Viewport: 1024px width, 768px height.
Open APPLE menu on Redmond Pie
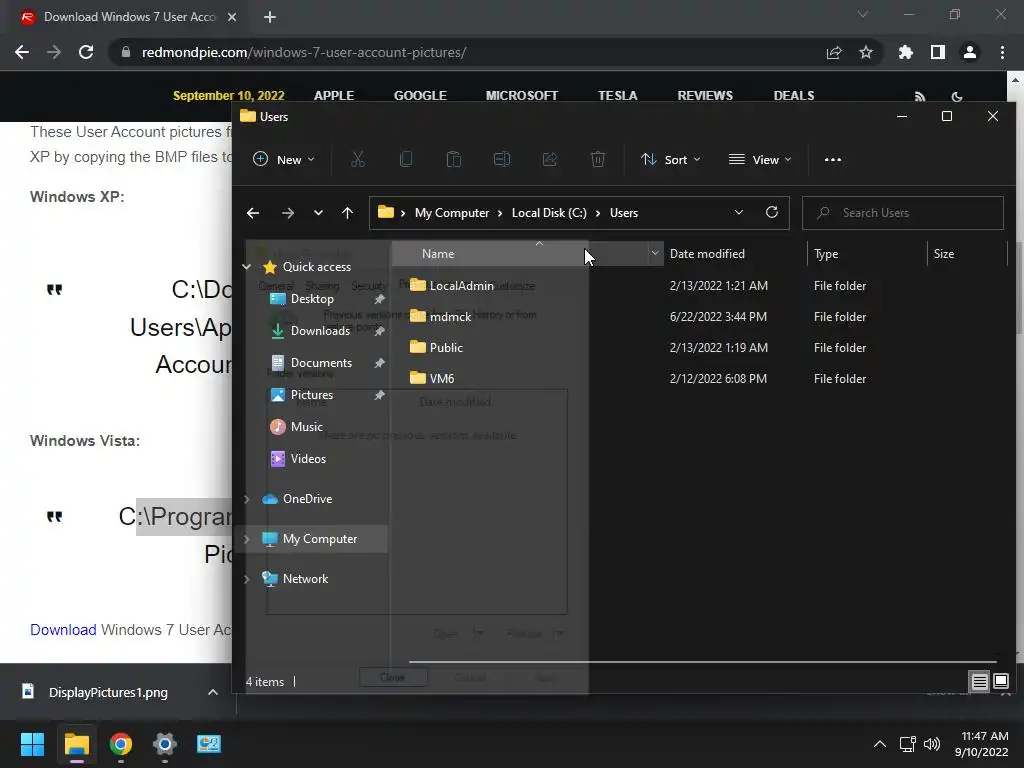[334, 95]
